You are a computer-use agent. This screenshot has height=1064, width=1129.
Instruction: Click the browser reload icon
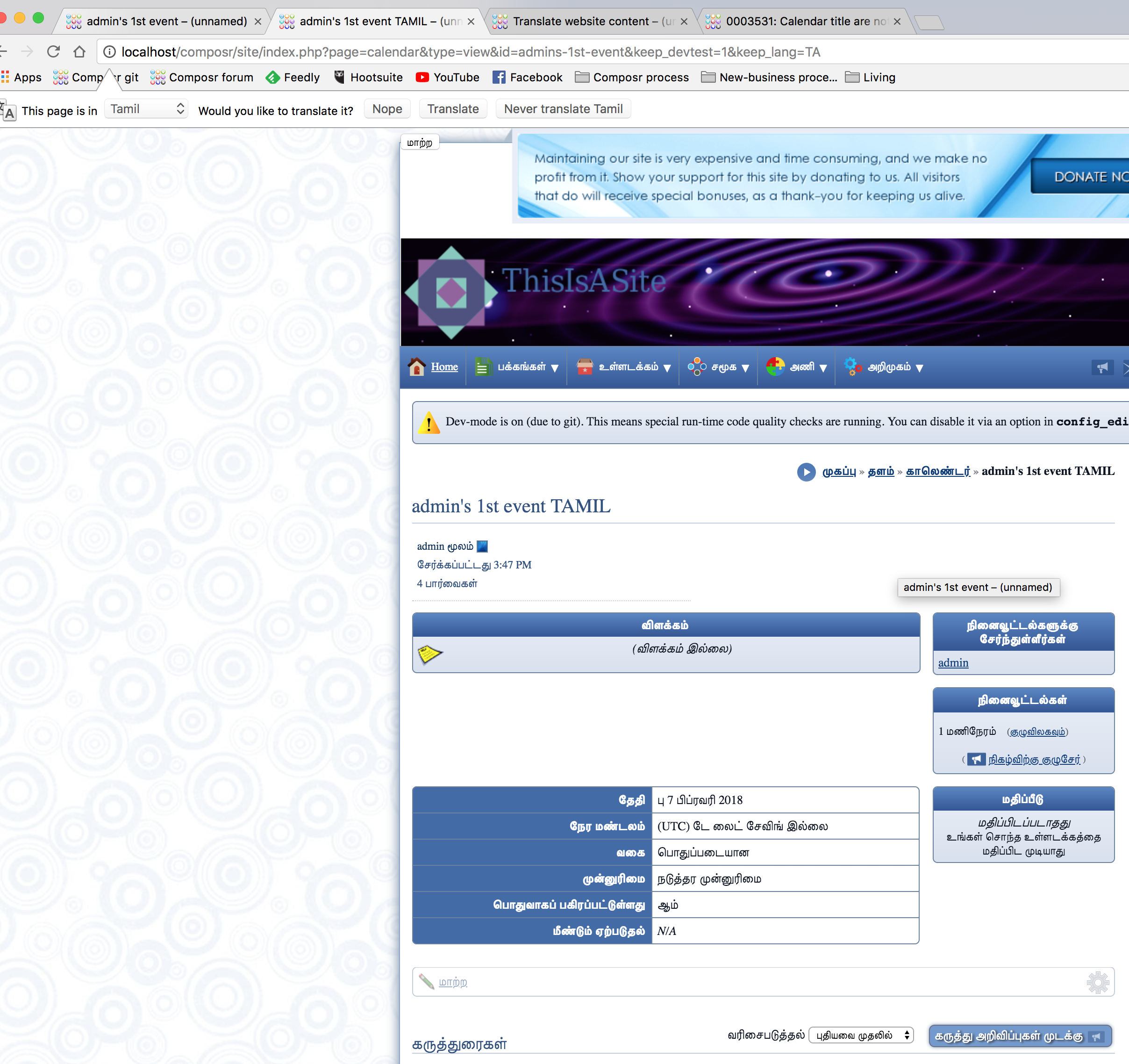coord(53,52)
